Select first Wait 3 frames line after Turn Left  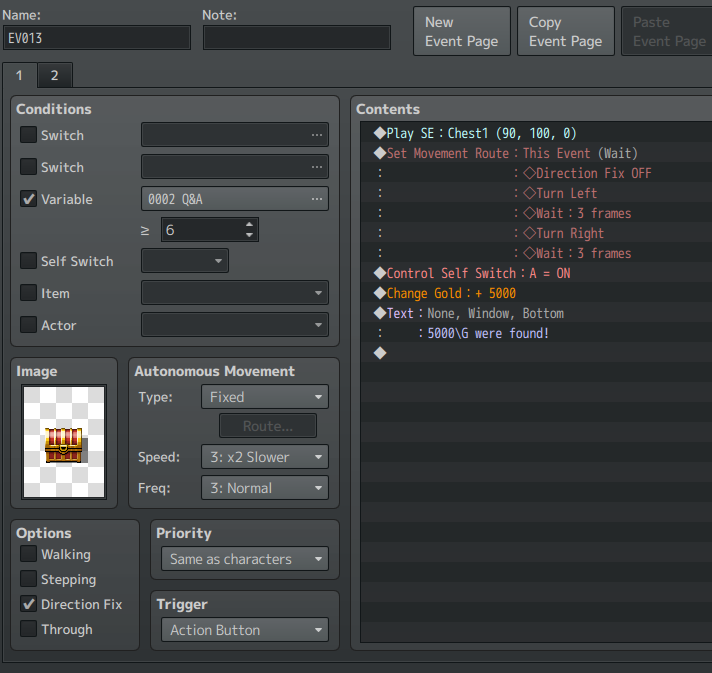click(x=536, y=213)
